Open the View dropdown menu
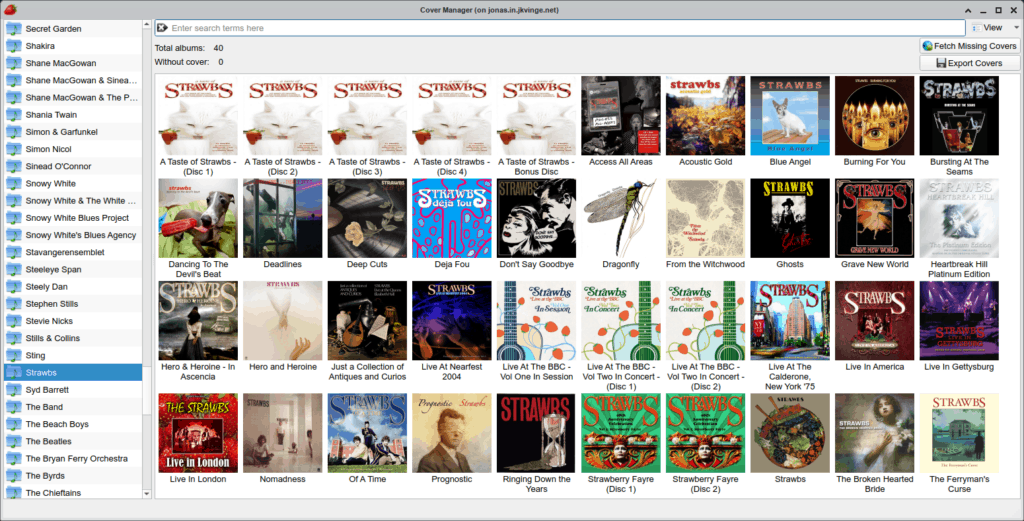The height and width of the screenshot is (521, 1024). 994,28
